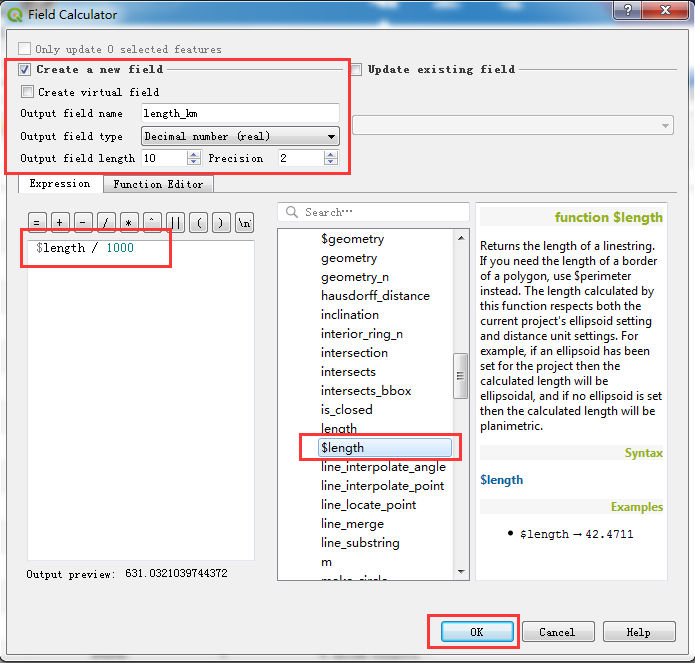Increase the Precision value
Viewport: 695px width, 663px height.
click(x=331, y=154)
